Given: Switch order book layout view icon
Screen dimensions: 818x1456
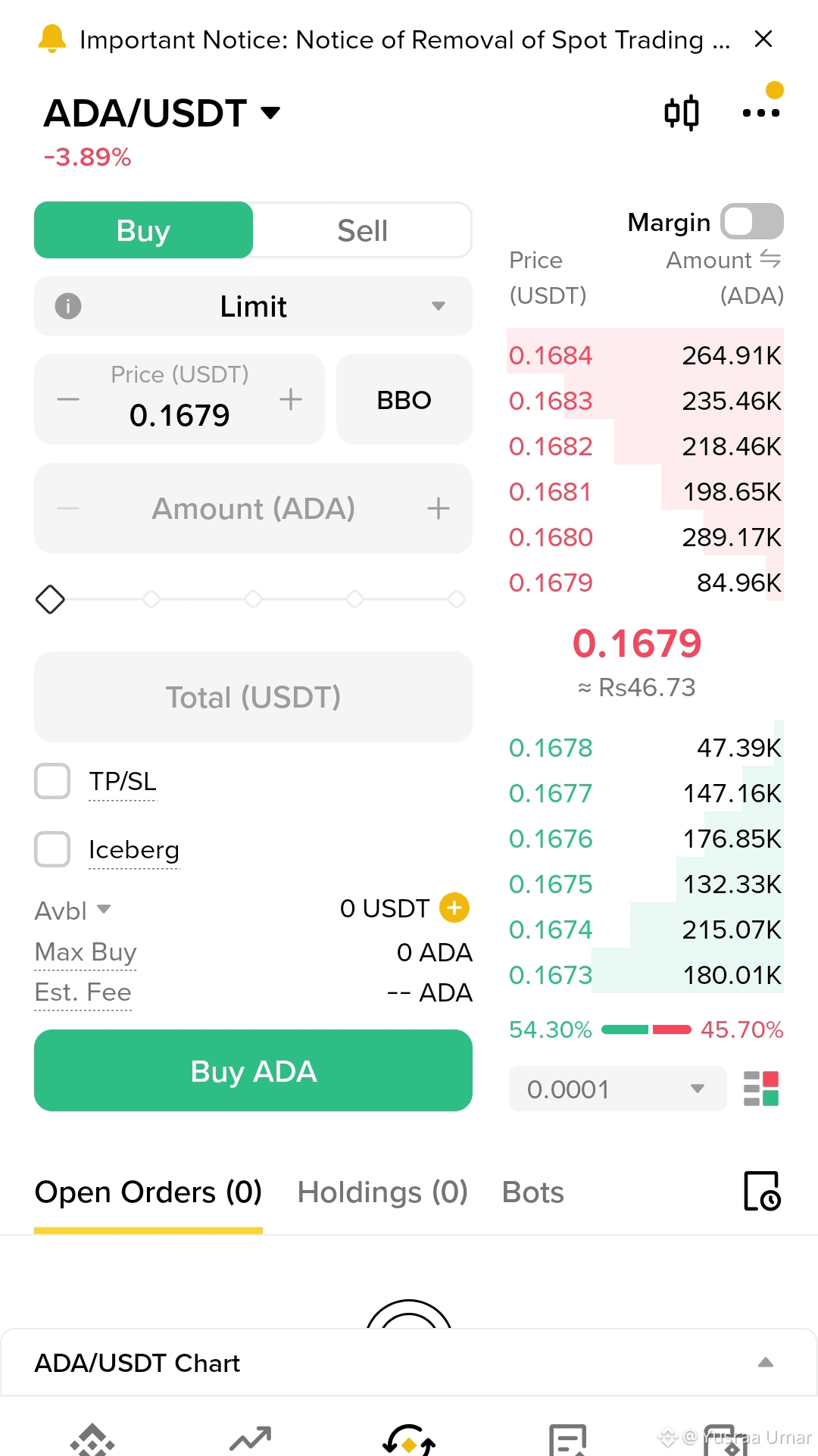Looking at the screenshot, I should tap(761, 1089).
